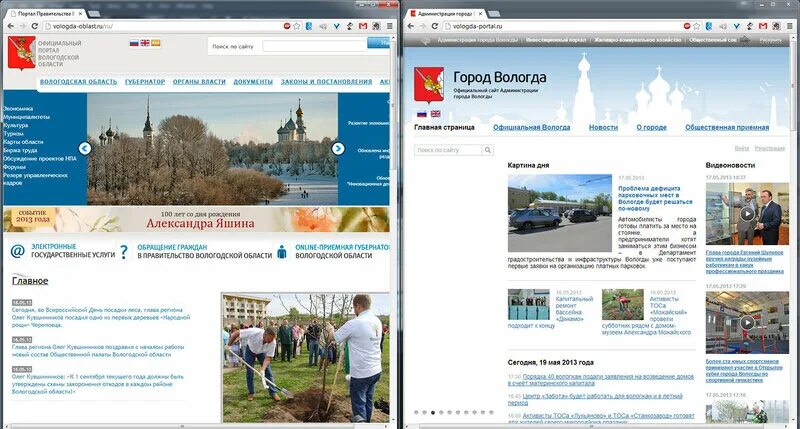Click the Vologda Oblast coat of arms logo

(x=21, y=53)
